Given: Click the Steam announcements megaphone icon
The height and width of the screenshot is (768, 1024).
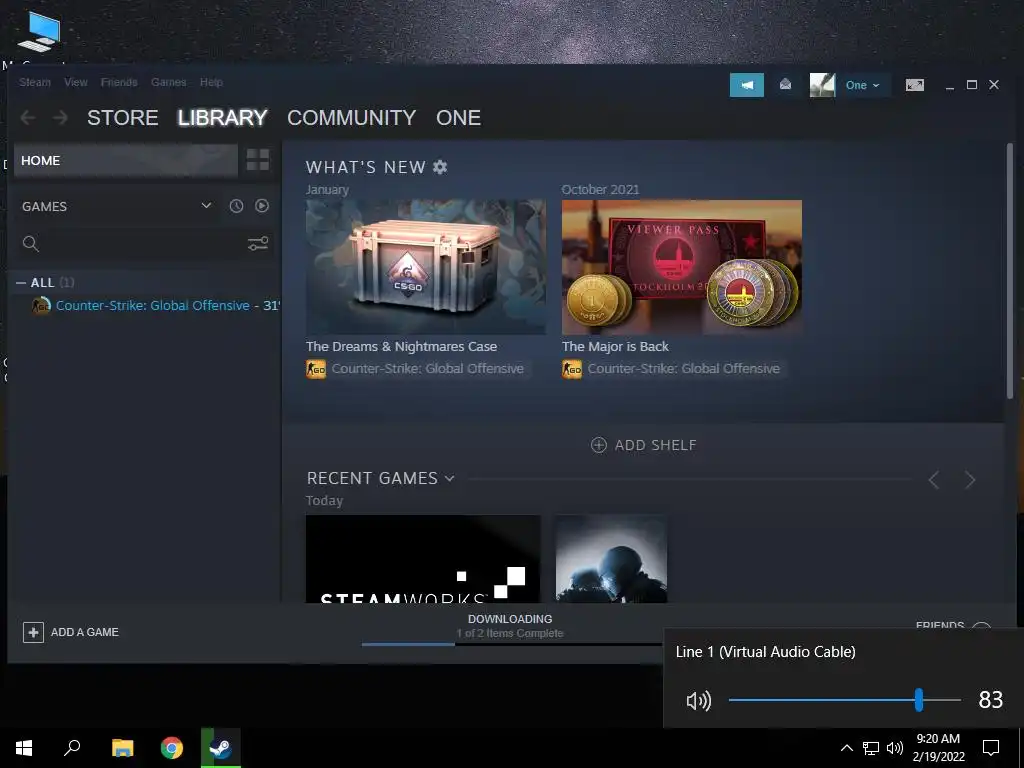Looking at the screenshot, I should pos(746,85).
